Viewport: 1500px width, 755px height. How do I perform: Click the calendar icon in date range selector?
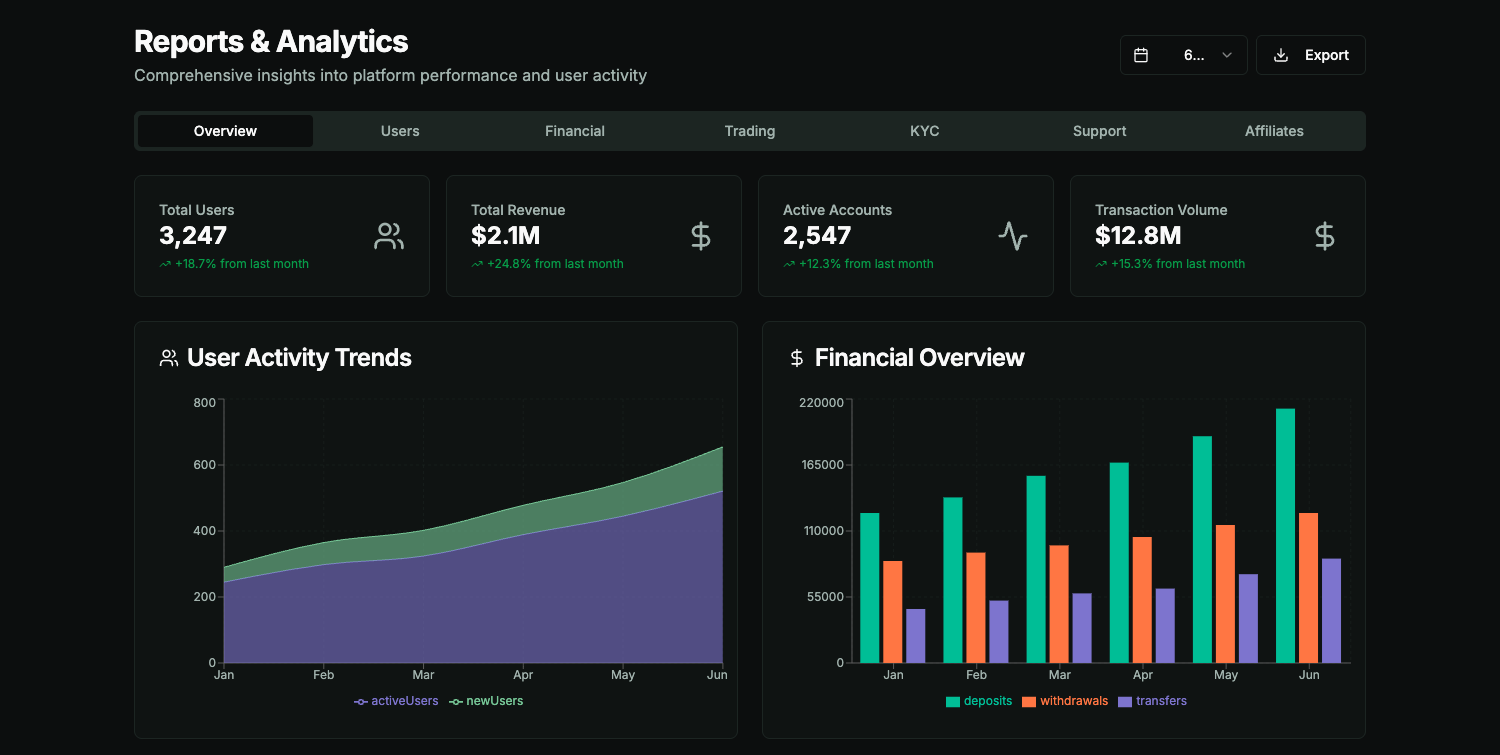tap(1141, 55)
